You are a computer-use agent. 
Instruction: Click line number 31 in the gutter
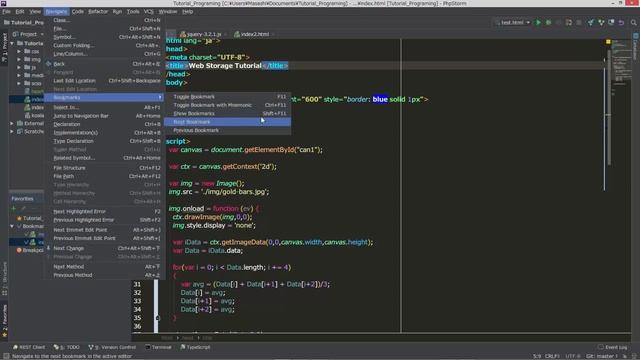[x=137, y=284]
